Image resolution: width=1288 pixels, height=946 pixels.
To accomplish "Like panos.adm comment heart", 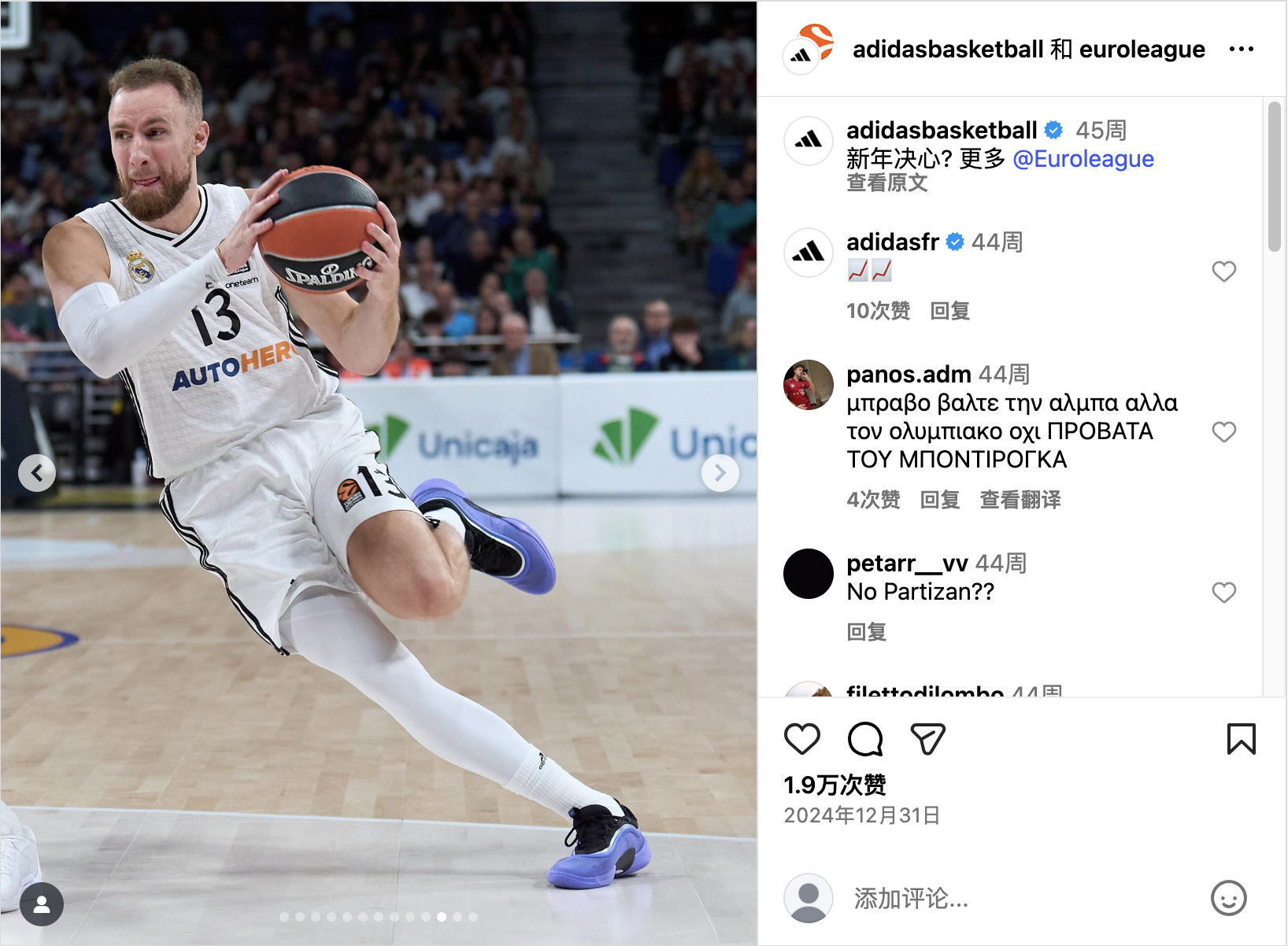I will [1223, 432].
